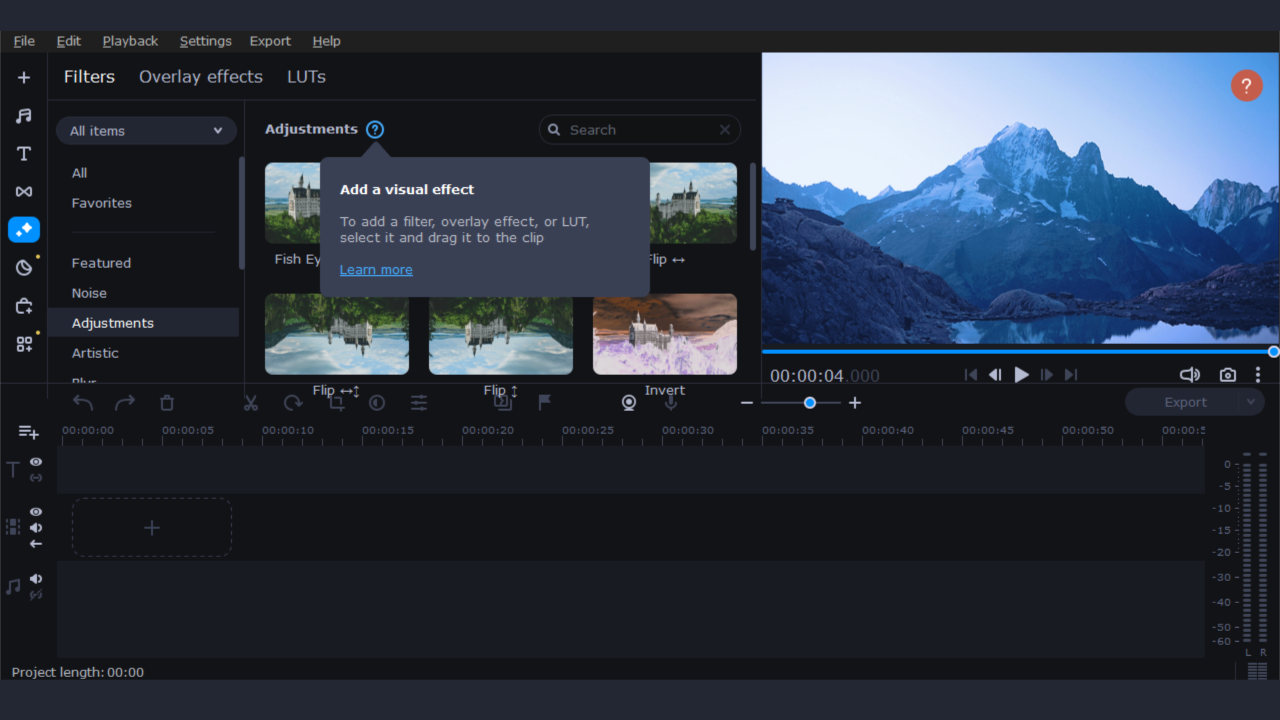Toggle video track visibility eye
This screenshot has width=1280, height=720.
(x=36, y=512)
